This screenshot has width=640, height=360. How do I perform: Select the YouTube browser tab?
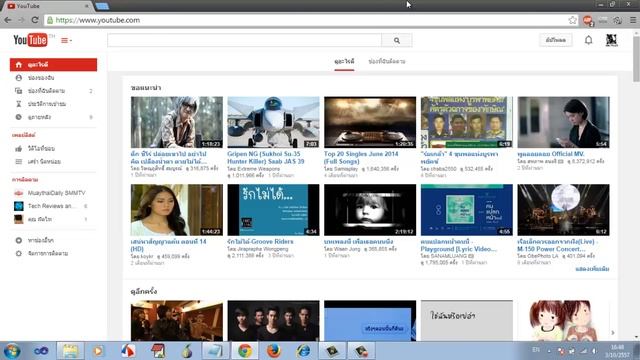(x=47, y=6)
